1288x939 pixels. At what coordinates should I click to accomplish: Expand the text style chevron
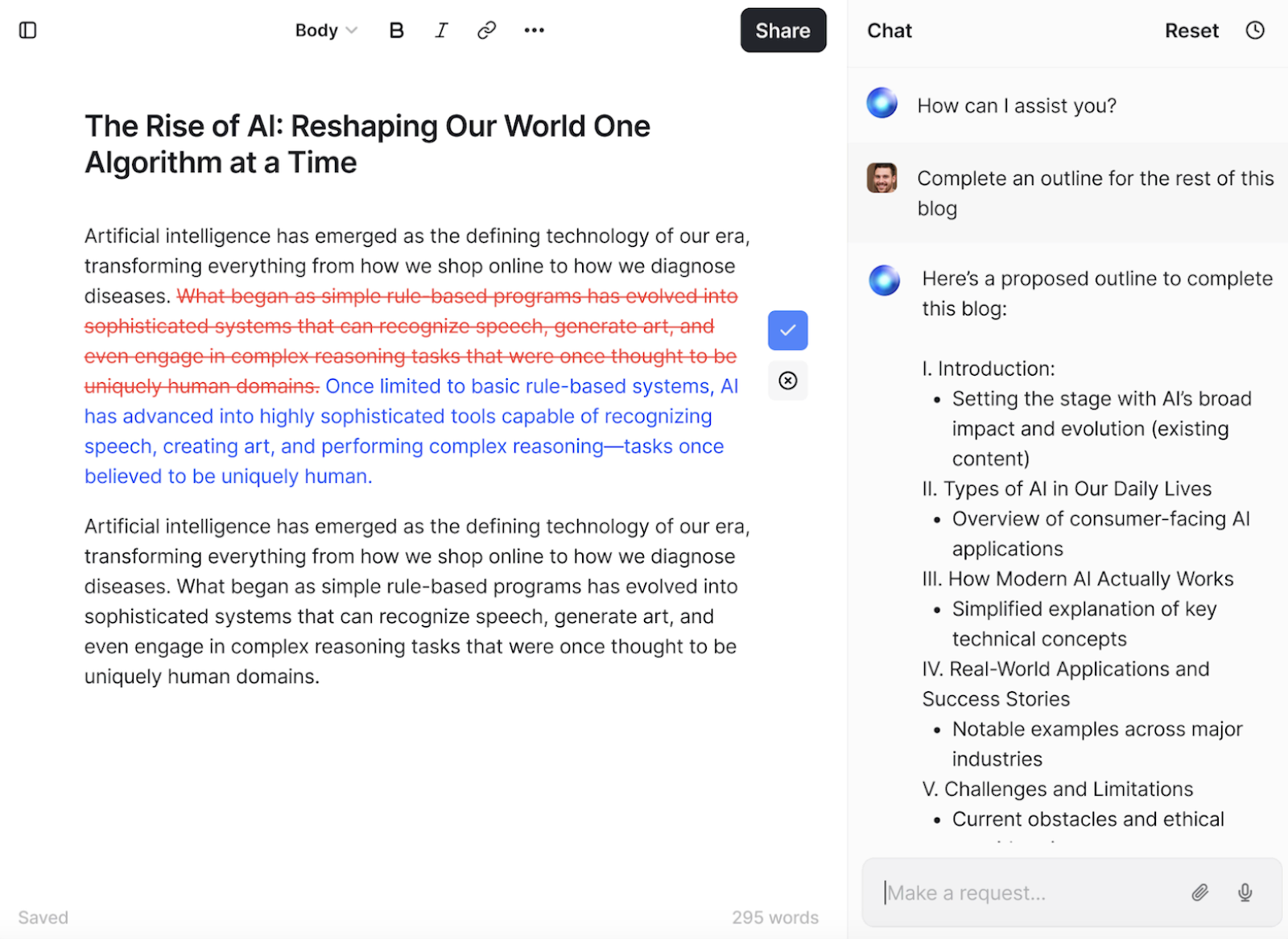pos(351,30)
